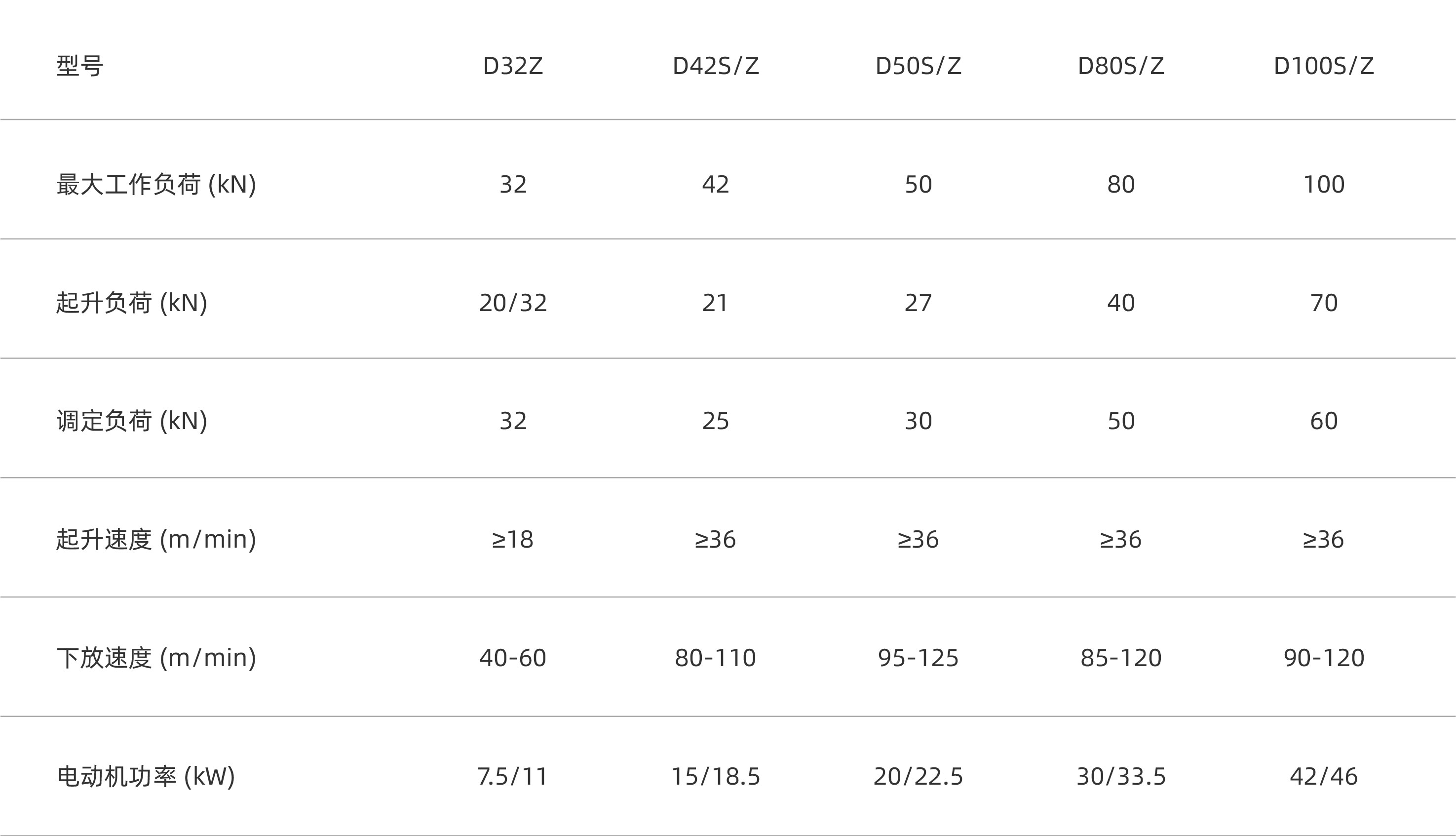Click the 起升速度 (m/min) row label
Image resolution: width=1456 pixels, height=836 pixels.
(156, 540)
